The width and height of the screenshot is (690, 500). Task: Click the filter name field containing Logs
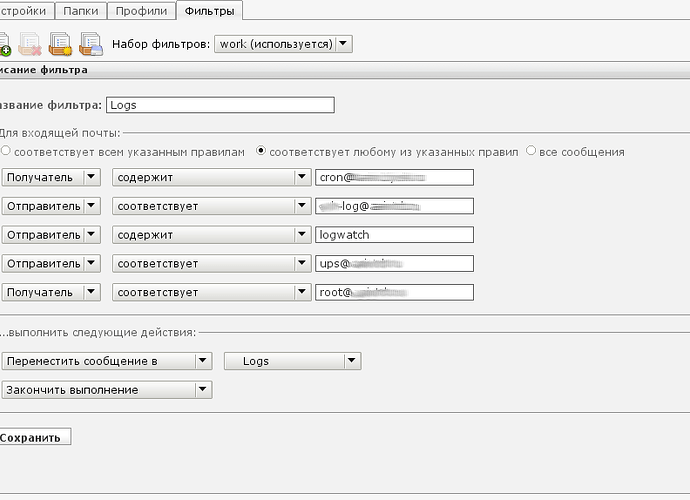[220, 105]
